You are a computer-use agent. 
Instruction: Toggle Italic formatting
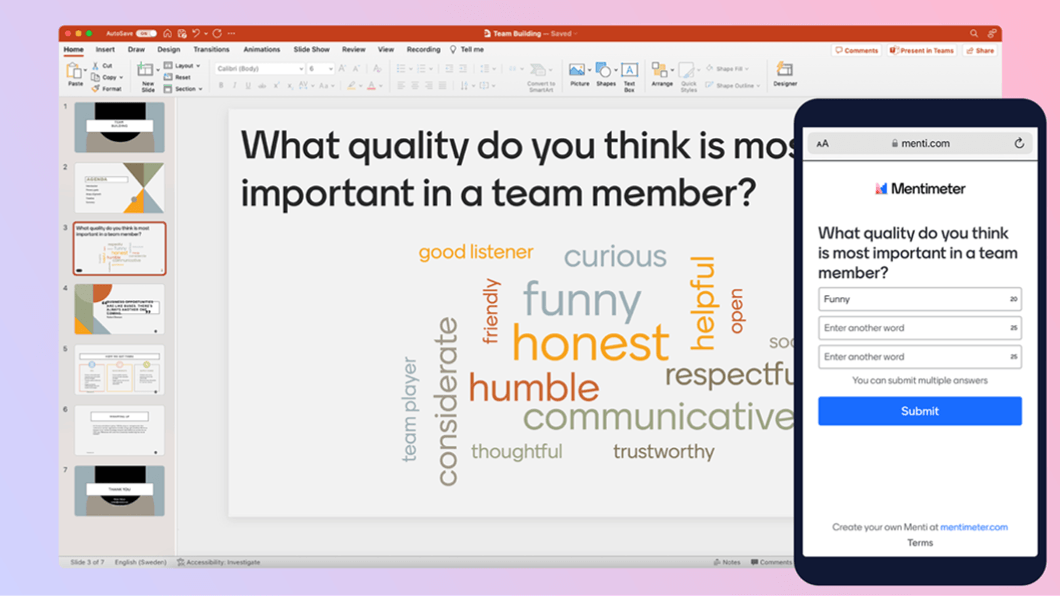[x=235, y=86]
